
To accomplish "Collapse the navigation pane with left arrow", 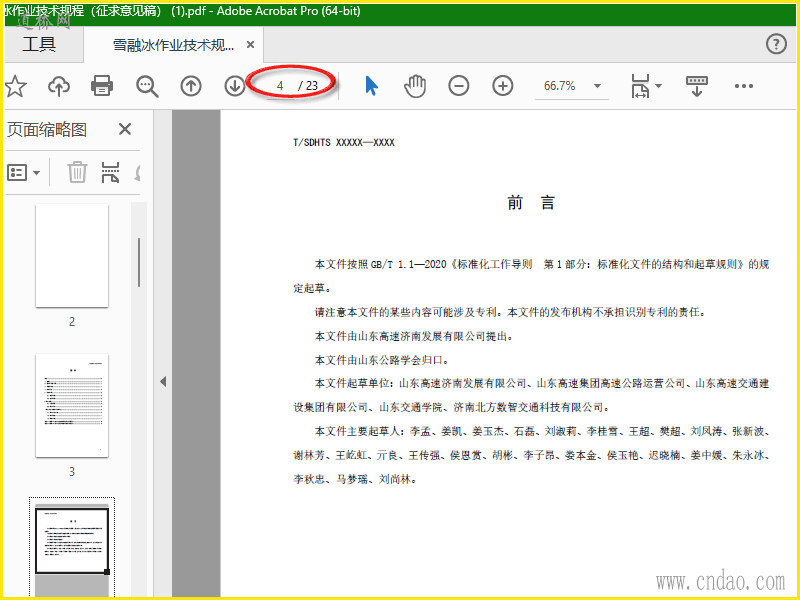I will point(163,381).
